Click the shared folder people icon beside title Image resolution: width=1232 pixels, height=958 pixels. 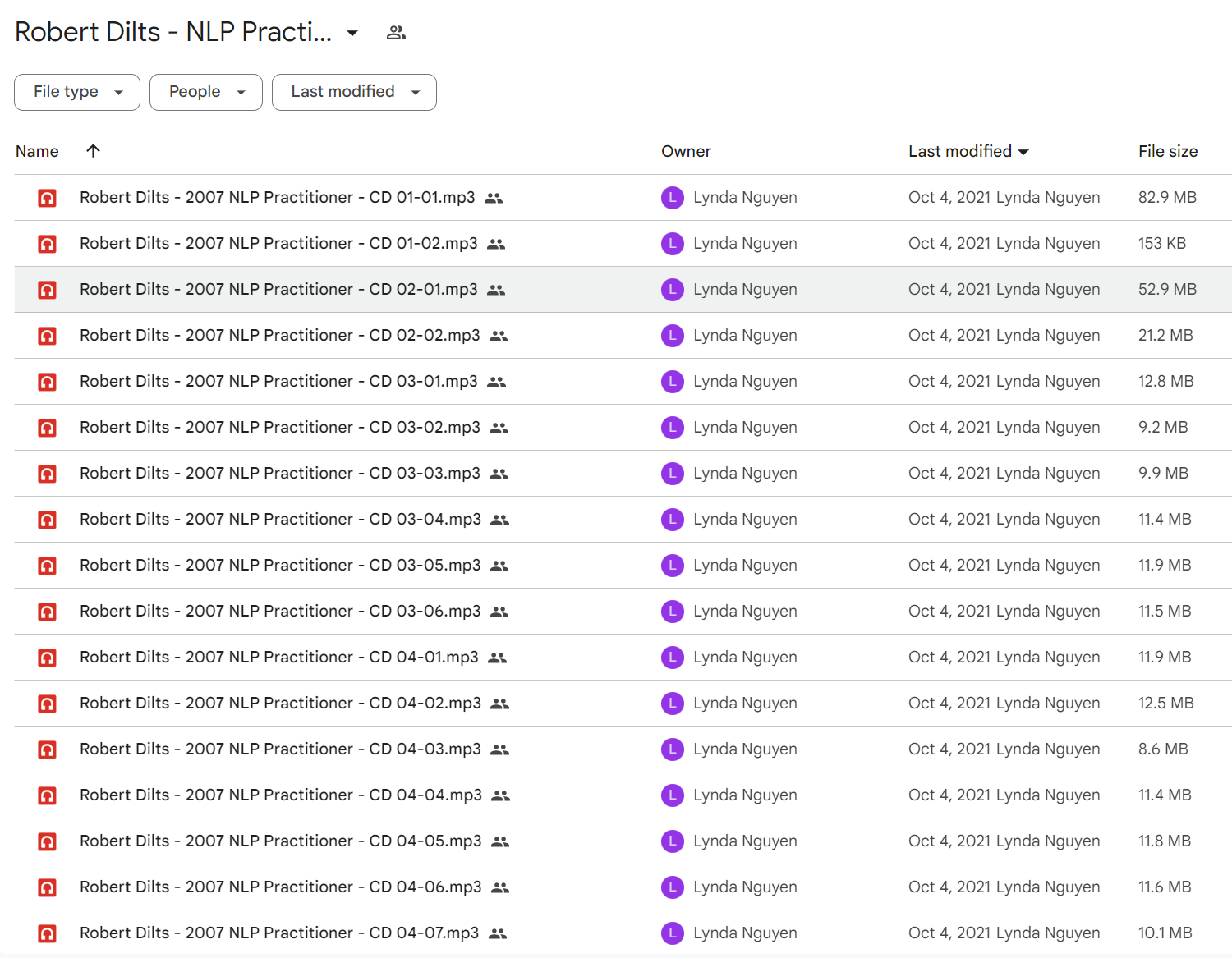[396, 33]
